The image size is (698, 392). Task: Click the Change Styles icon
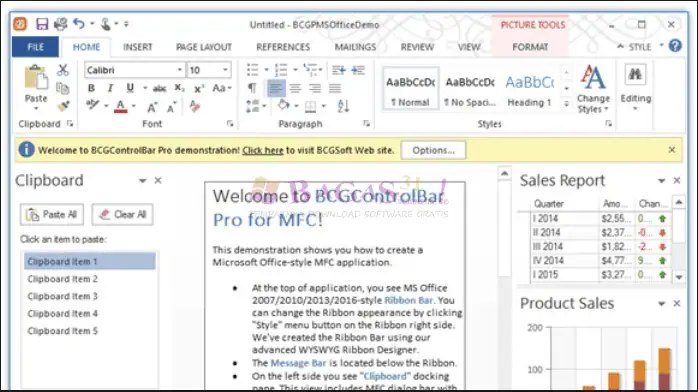click(593, 77)
